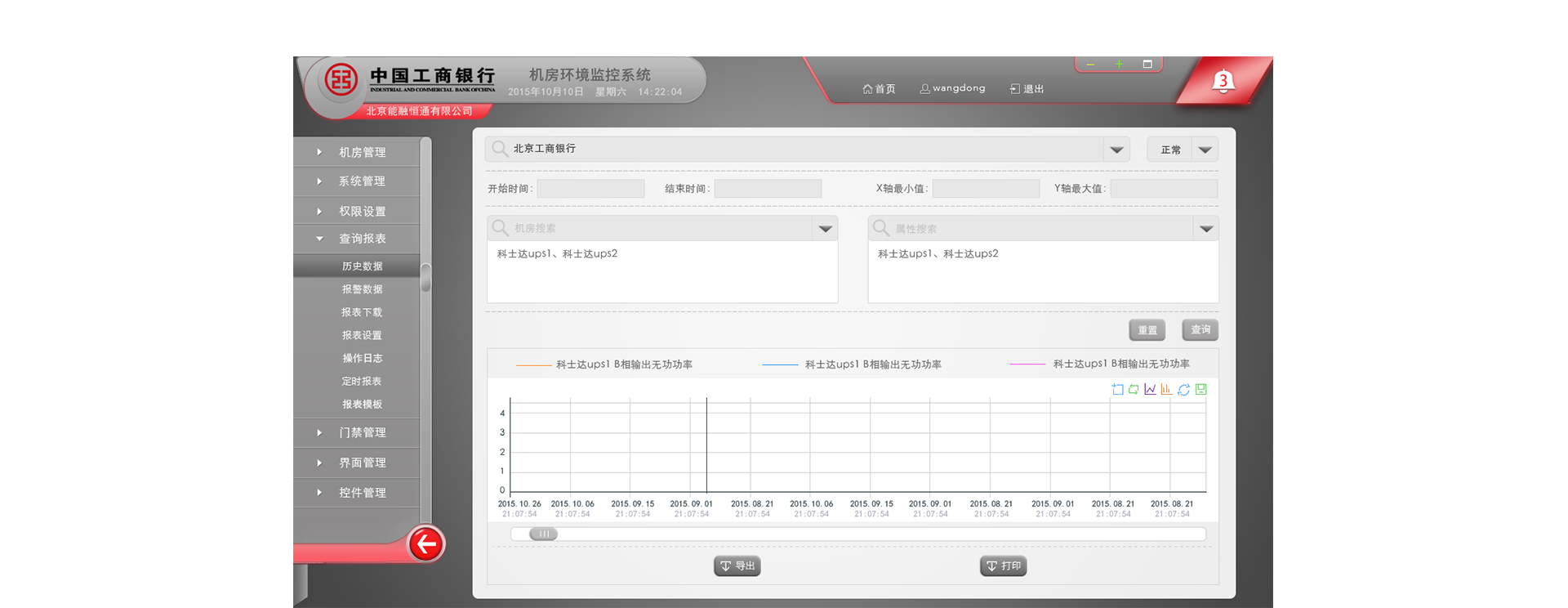1568x608 pixels.
Task: Open the 属性搜索 dropdown arrow
Action: 1205,229
